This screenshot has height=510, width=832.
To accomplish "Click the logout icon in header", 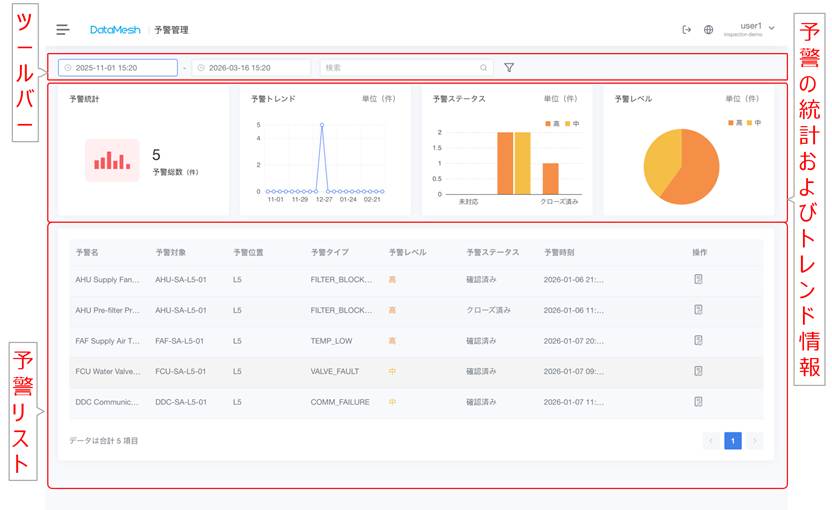I will [686, 30].
